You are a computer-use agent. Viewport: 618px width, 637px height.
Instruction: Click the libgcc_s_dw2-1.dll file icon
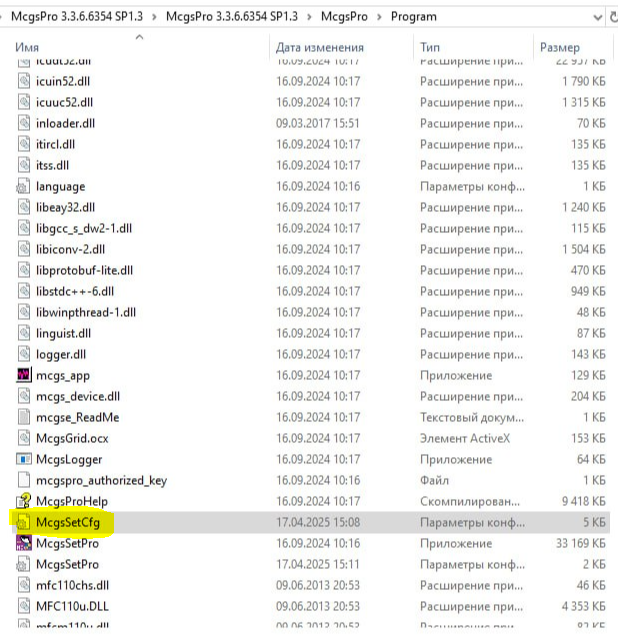[x=24, y=228]
